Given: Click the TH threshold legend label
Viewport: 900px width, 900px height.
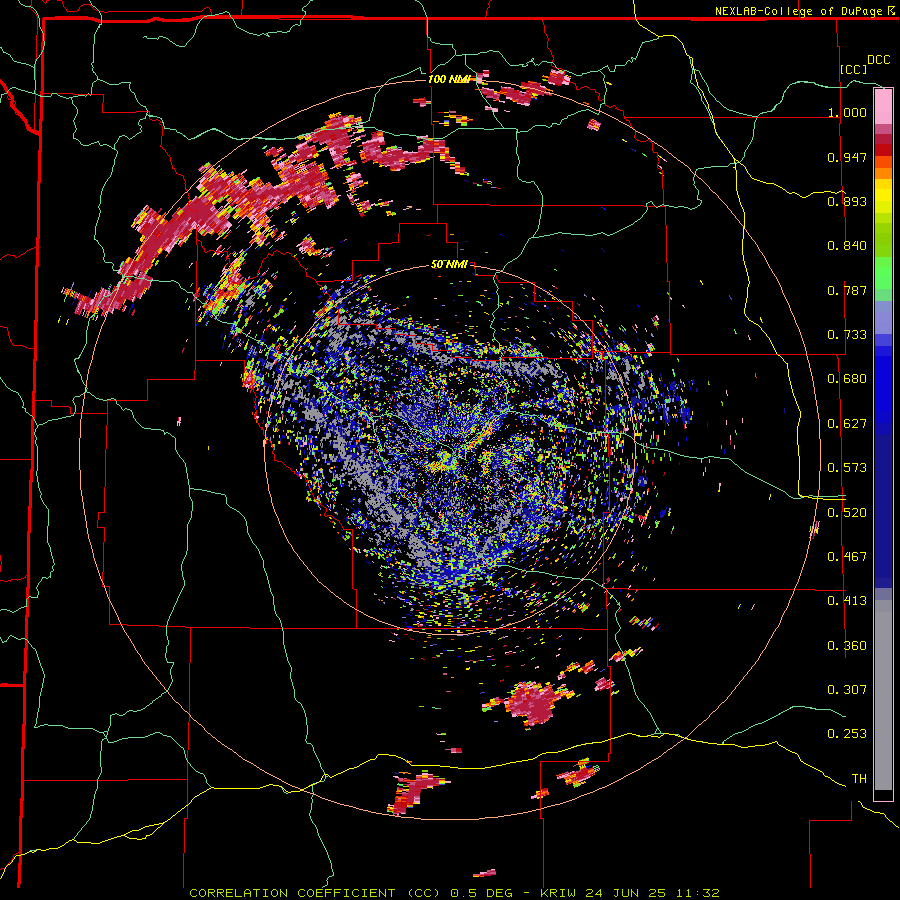Looking at the screenshot, I should 859,779.
